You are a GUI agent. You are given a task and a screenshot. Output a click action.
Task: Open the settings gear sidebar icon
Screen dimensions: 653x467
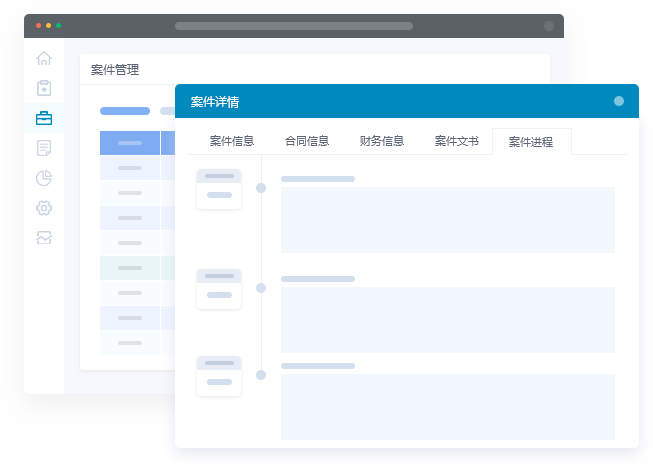pyautogui.click(x=44, y=208)
